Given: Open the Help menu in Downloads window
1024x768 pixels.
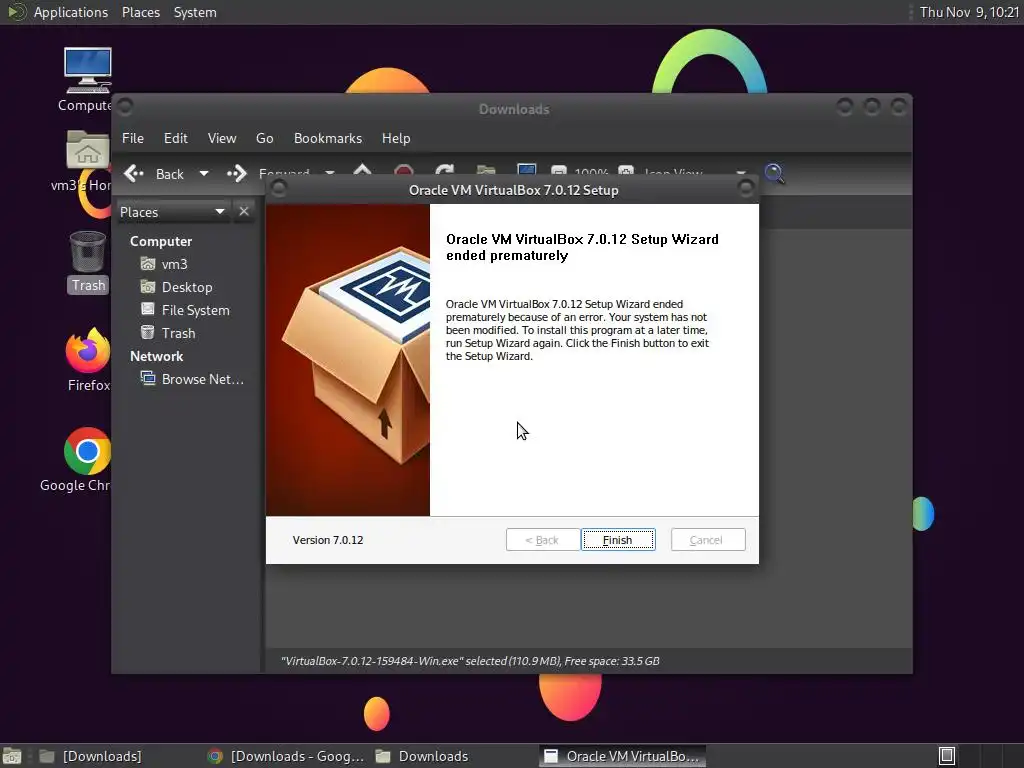Looking at the screenshot, I should (396, 138).
